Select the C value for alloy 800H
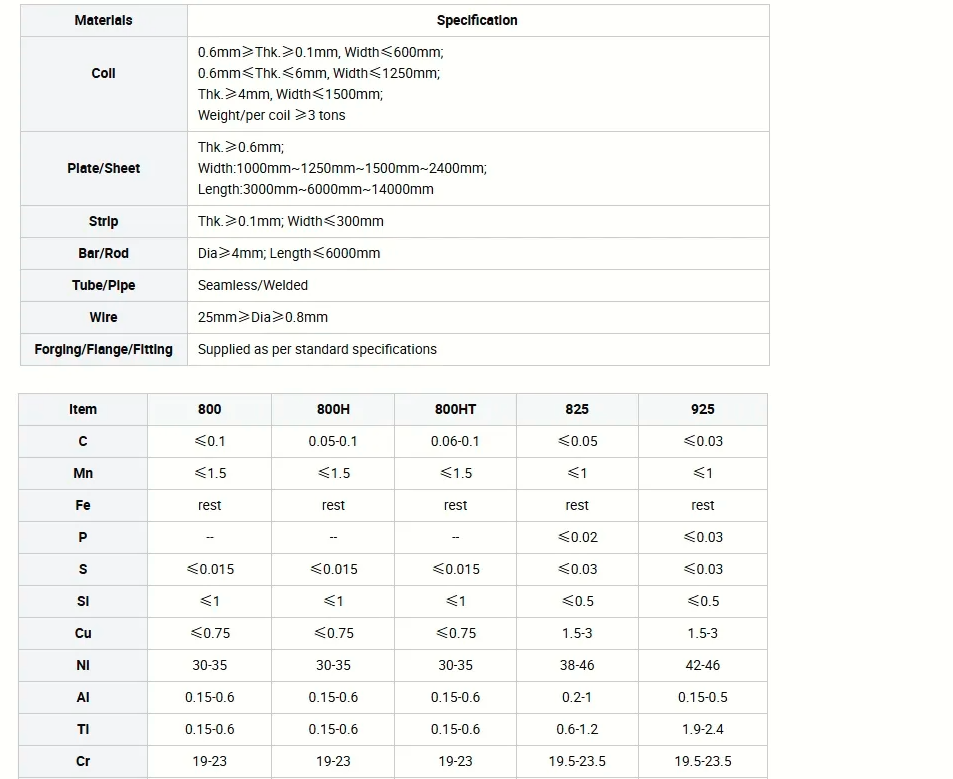The width and height of the screenshot is (953, 779). (x=333, y=441)
